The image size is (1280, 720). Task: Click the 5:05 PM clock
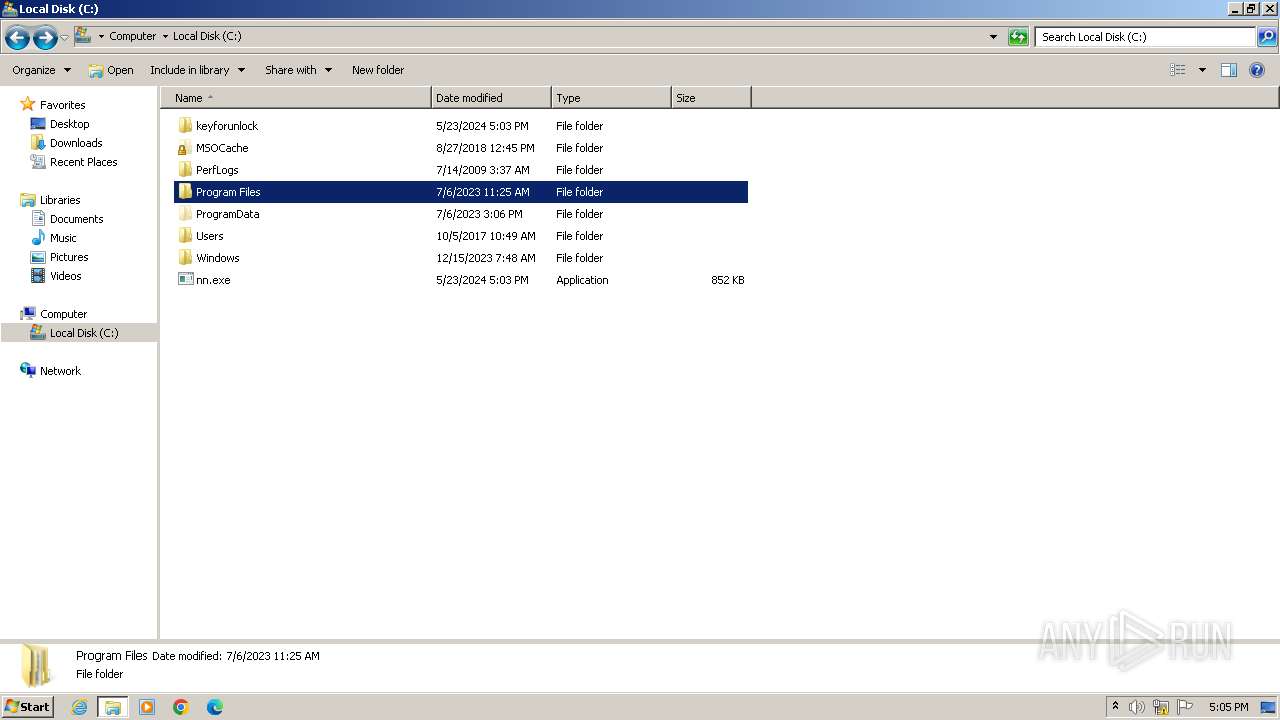tap(1228, 707)
